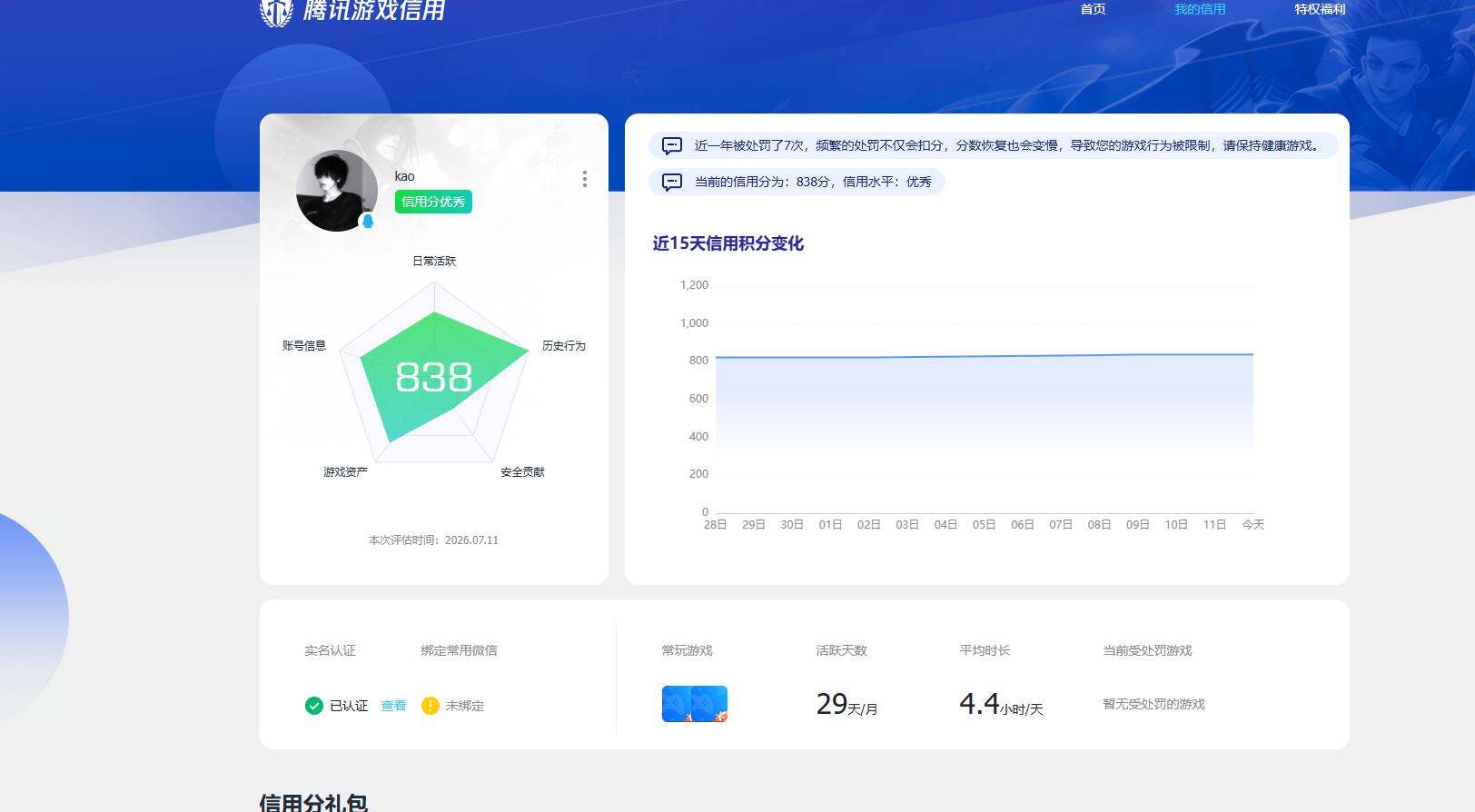Select 我的信用 in the top navigation

[x=1200, y=9]
